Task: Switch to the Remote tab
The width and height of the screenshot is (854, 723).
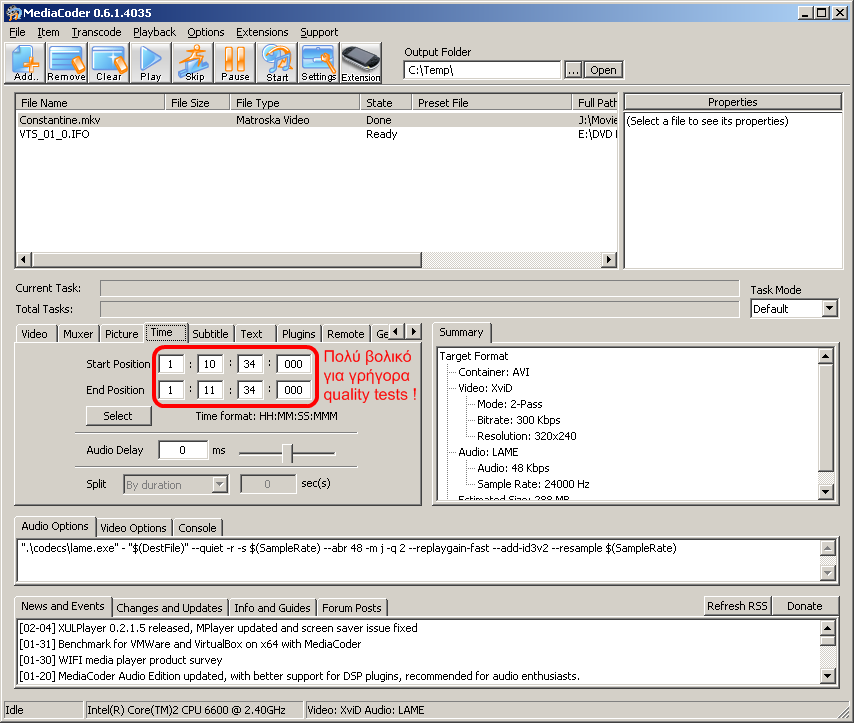Action: [346, 334]
